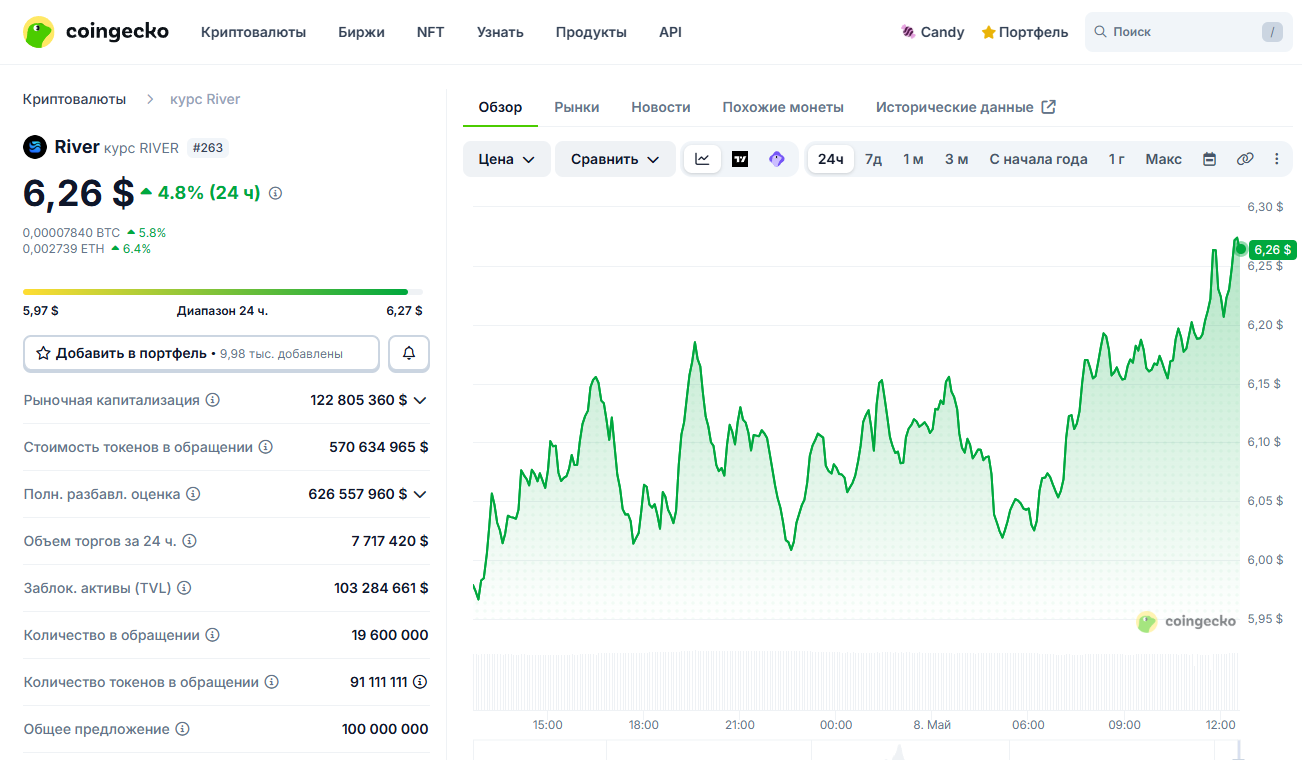Click the 122 805 360 $ market cap value
1302x760 pixels.
tap(359, 400)
